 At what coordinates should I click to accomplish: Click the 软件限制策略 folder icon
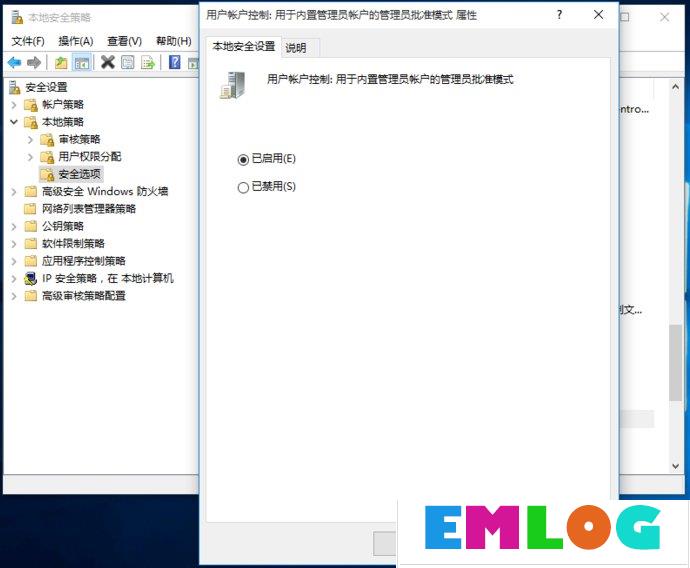coord(30,243)
